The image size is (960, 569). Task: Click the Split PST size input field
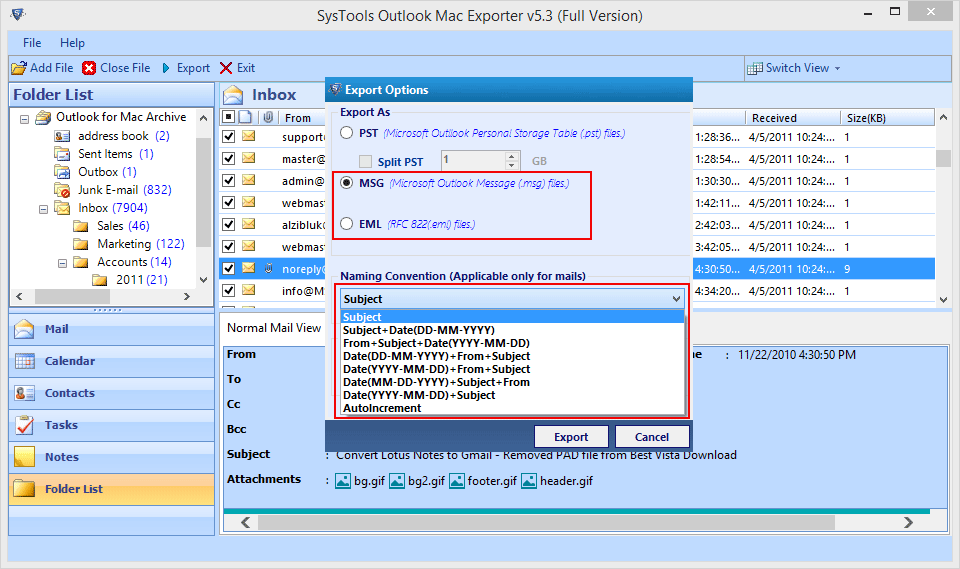coord(473,161)
